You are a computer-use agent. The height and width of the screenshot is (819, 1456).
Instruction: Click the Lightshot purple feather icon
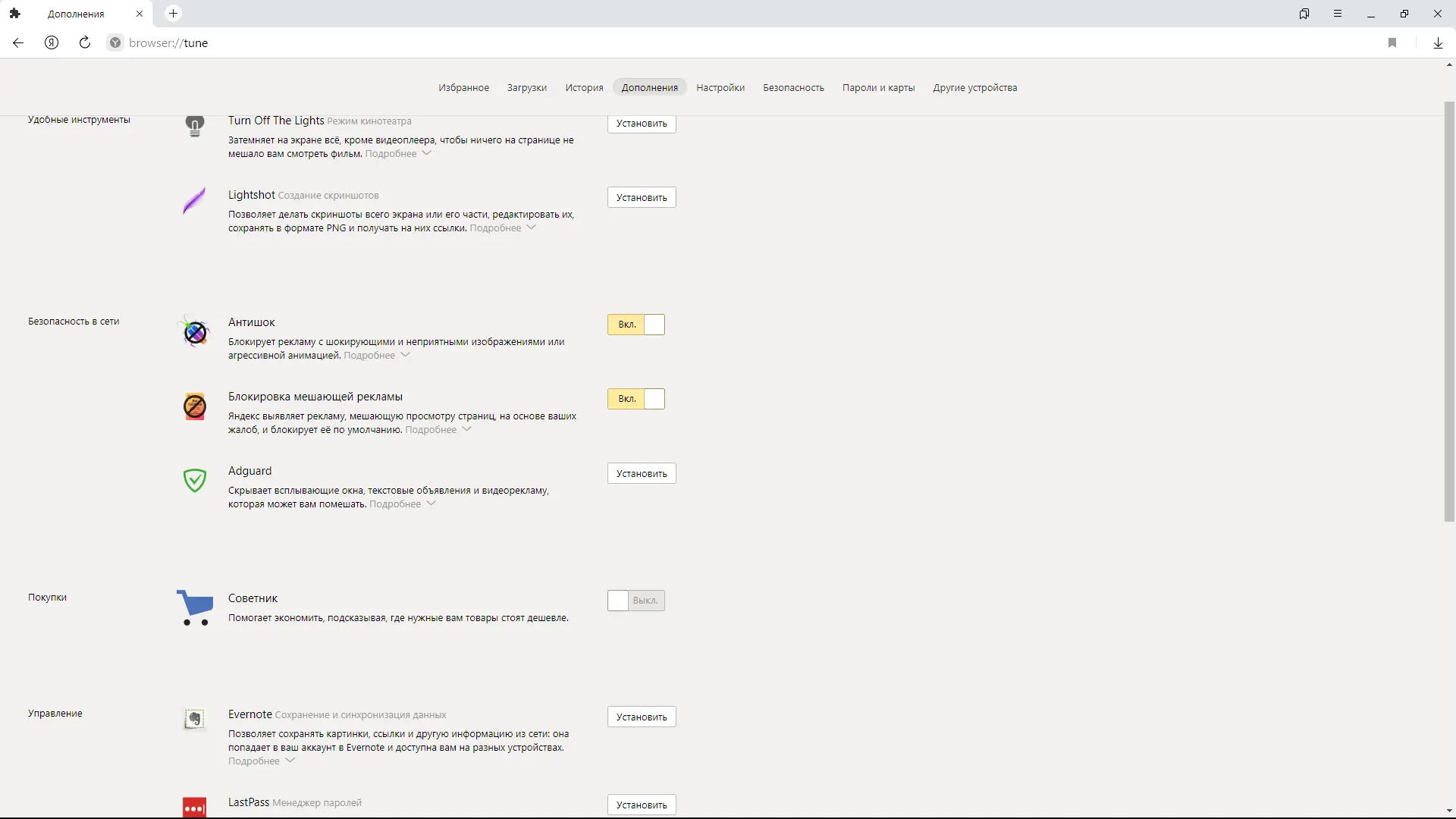coord(195,201)
